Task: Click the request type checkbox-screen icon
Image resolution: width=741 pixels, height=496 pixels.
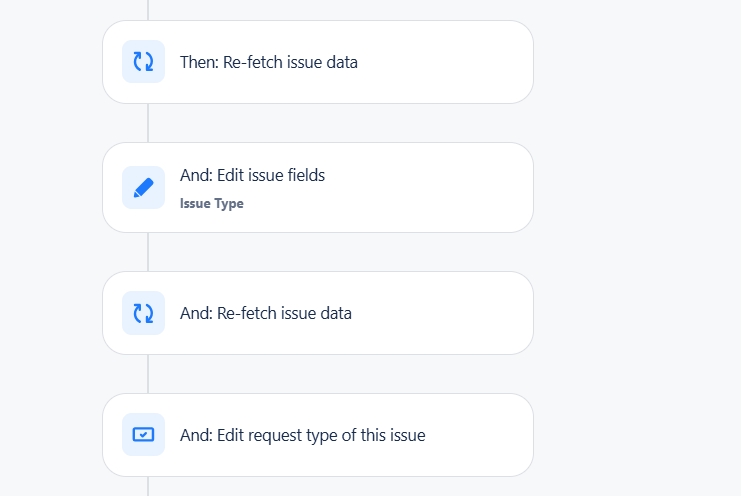Action: [x=143, y=435]
